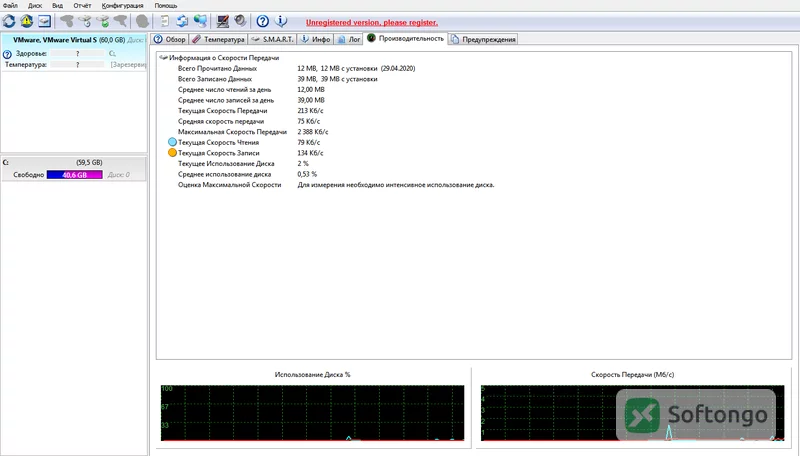The width and height of the screenshot is (800, 456).
Task: Click the fourth gray disk test icon
Action: (x=120, y=21)
